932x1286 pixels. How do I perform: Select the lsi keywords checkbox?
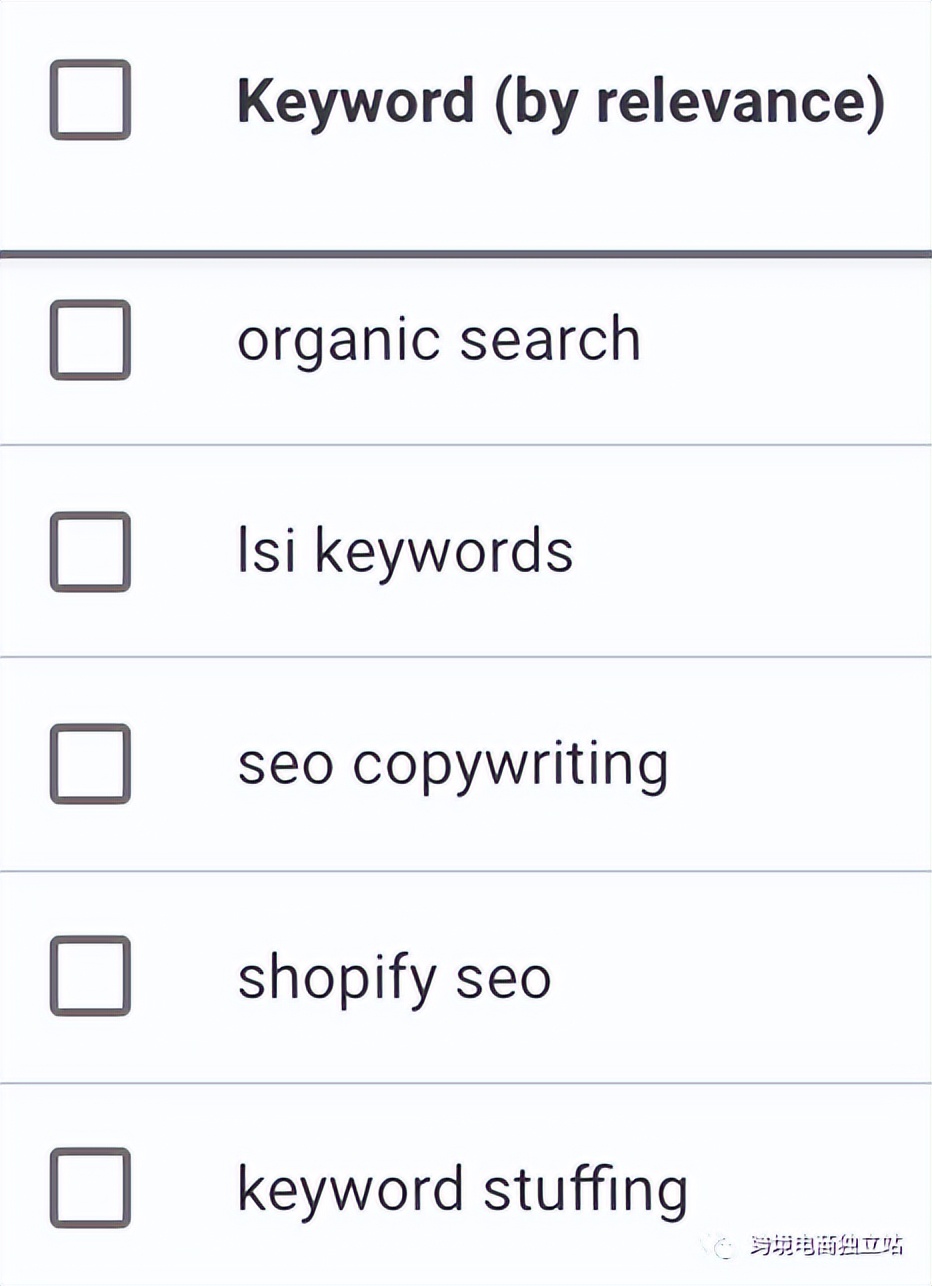point(90,552)
